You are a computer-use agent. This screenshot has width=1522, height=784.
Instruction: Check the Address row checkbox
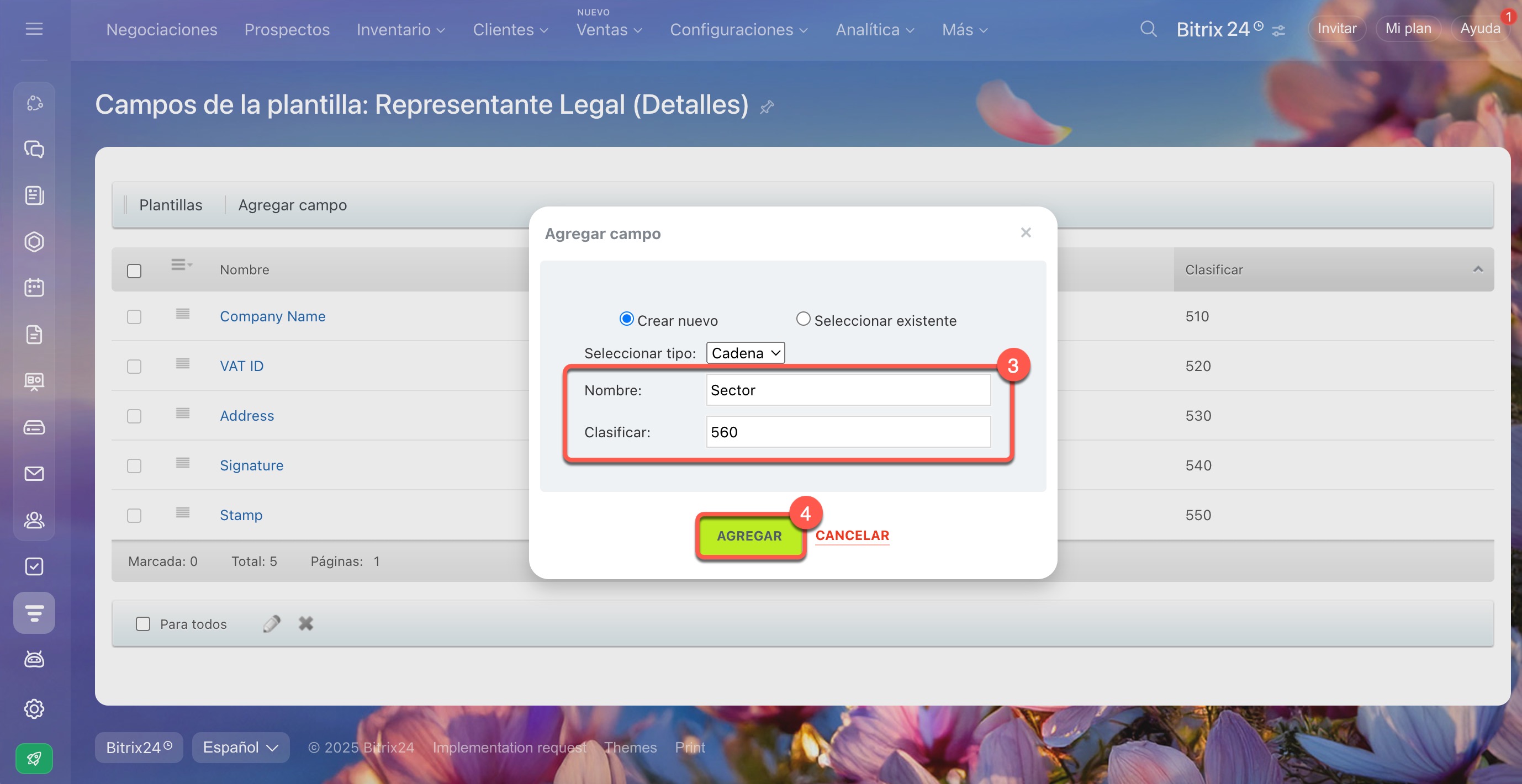pyautogui.click(x=134, y=416)
